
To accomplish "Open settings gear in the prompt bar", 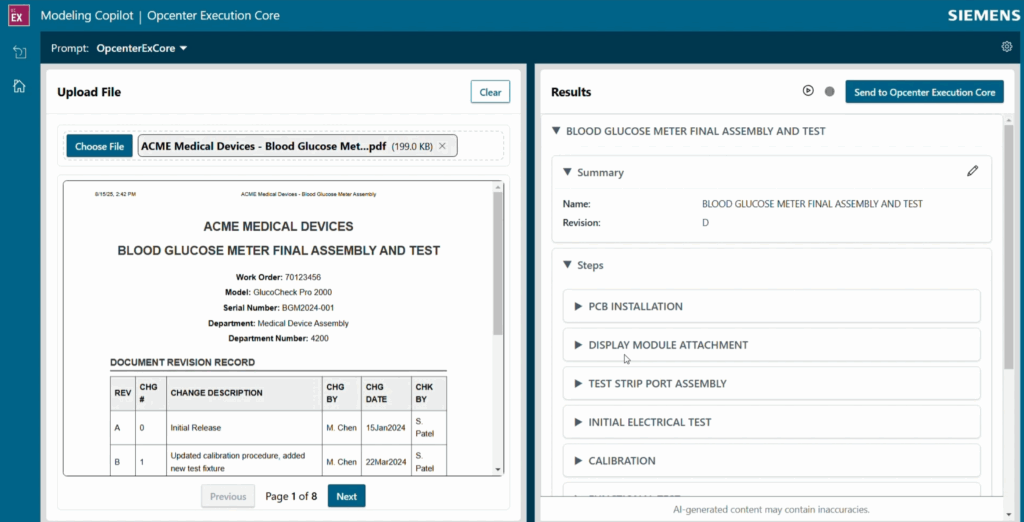I will coord(1006,47).
